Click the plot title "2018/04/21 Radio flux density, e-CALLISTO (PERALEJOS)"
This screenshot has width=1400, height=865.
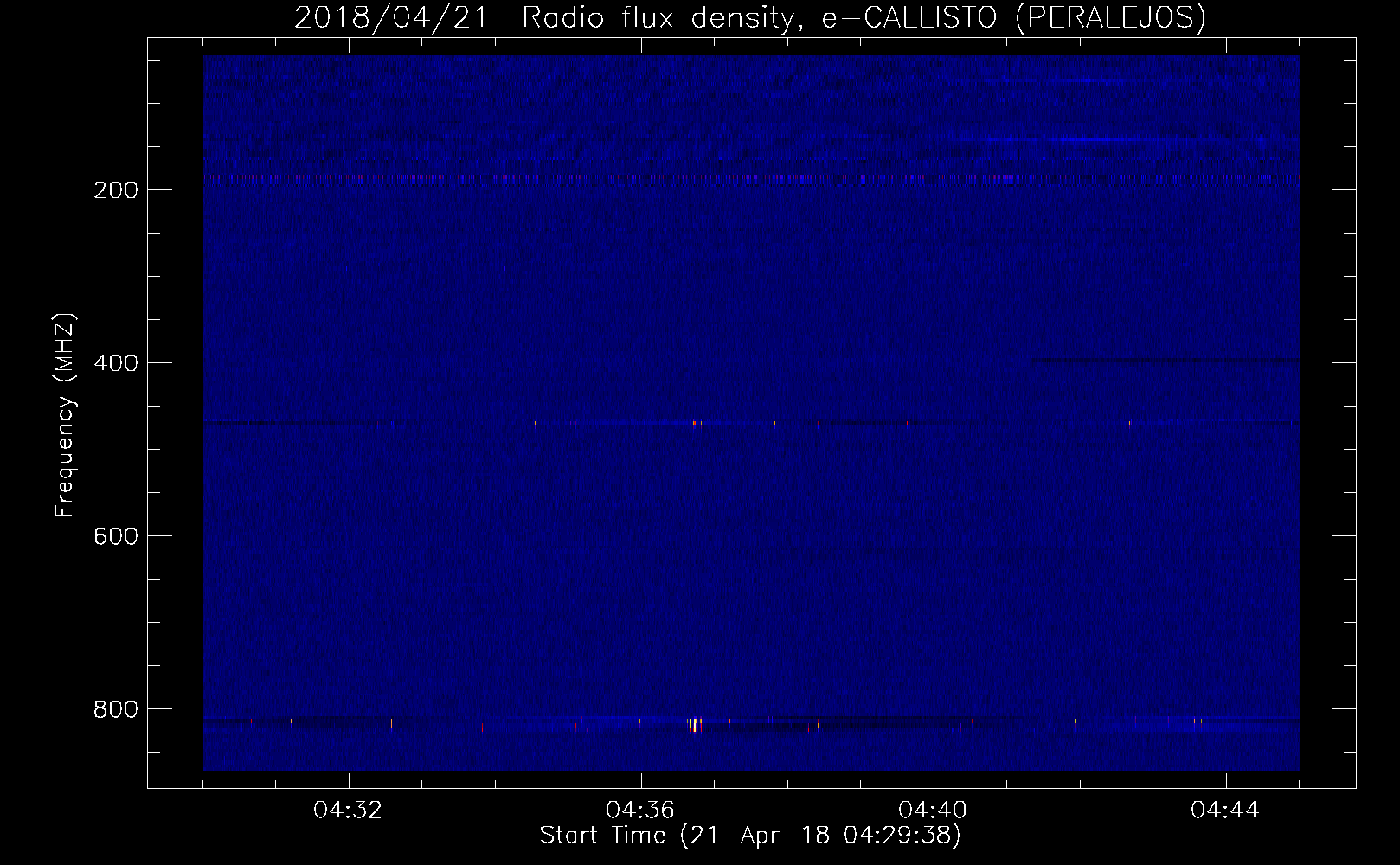click(749, 17)
